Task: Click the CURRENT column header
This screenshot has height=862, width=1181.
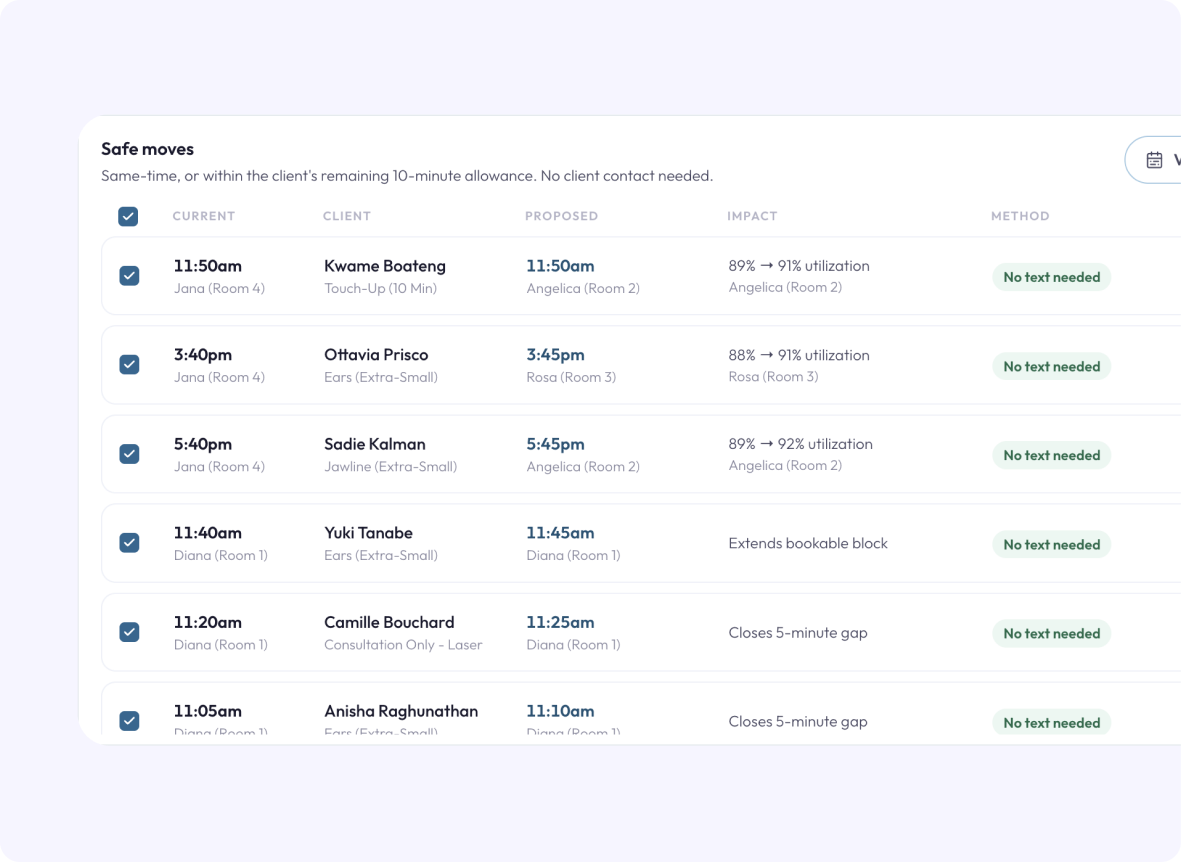Action: pos(203,216)
